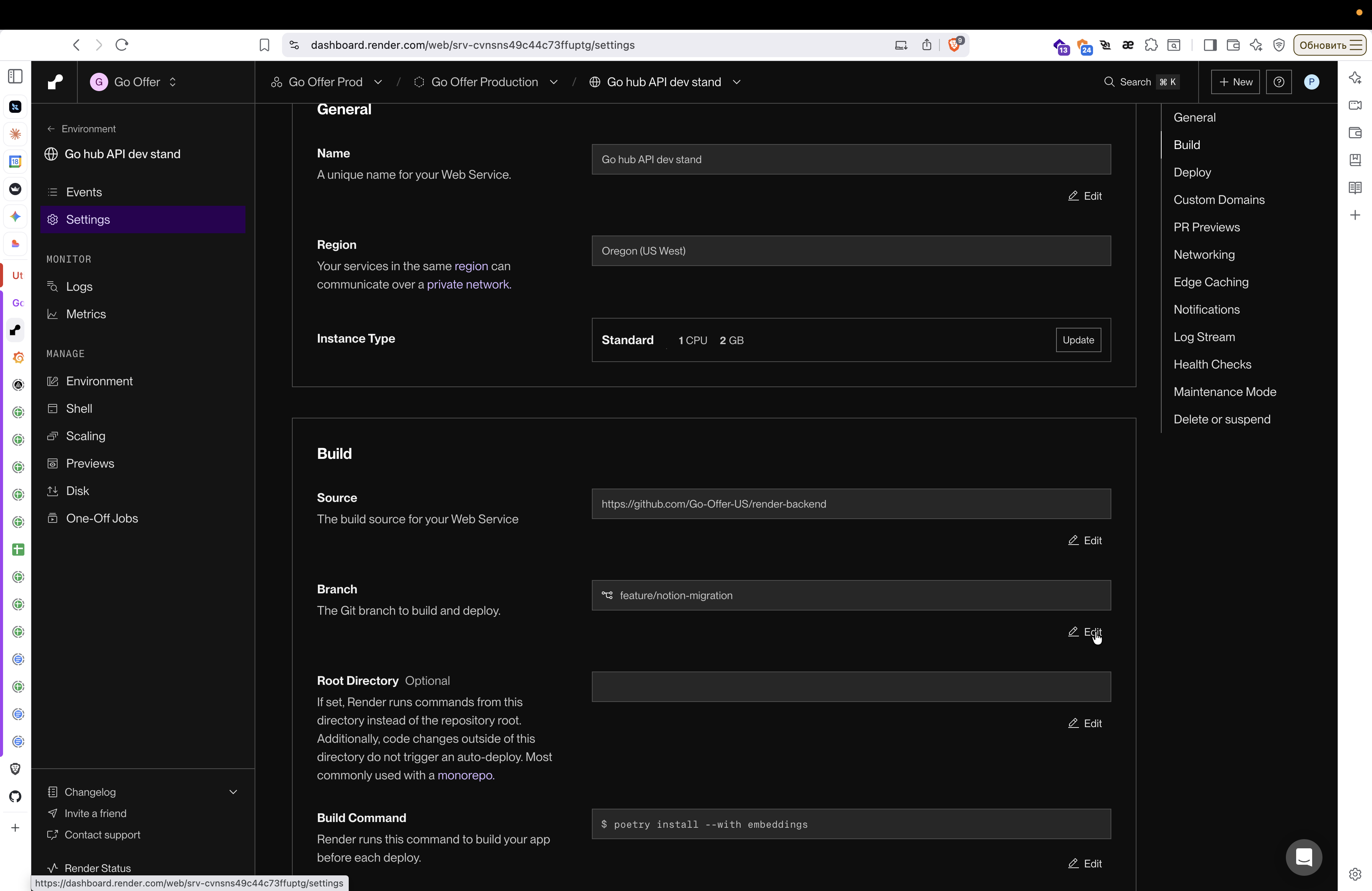Jump to Deploy settings section
Image resolution: width=1372 pixels, height=891 pixels.
coord(1192,172)
